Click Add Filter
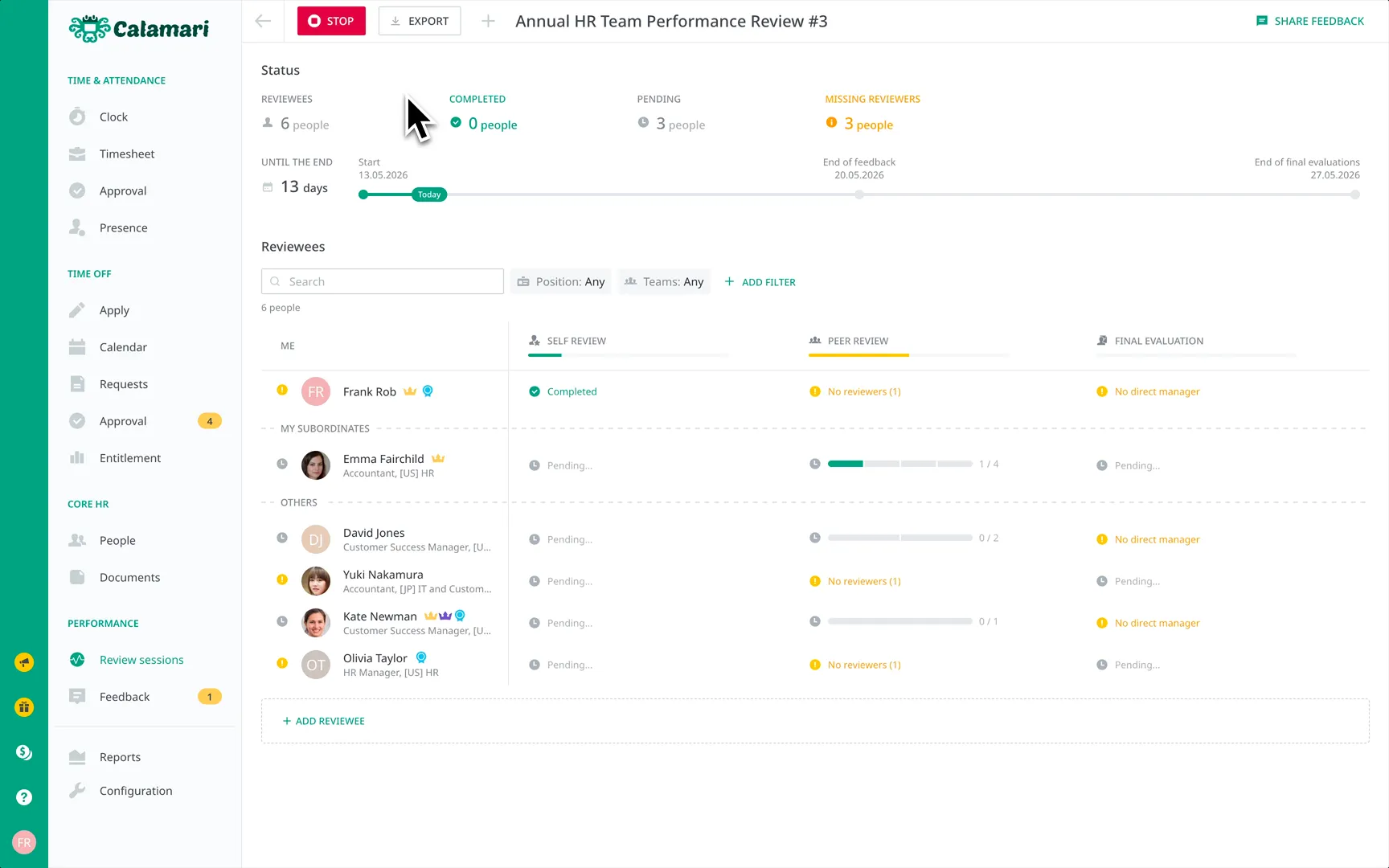The height and width of the screenshot is (868, 1389). tap(760, 282)
